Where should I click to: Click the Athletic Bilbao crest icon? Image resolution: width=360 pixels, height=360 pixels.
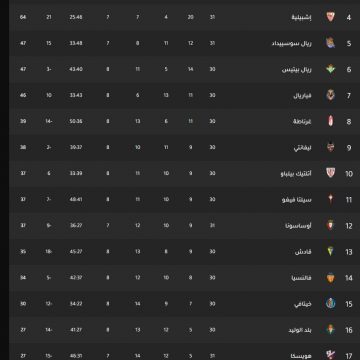pos(330,173)
